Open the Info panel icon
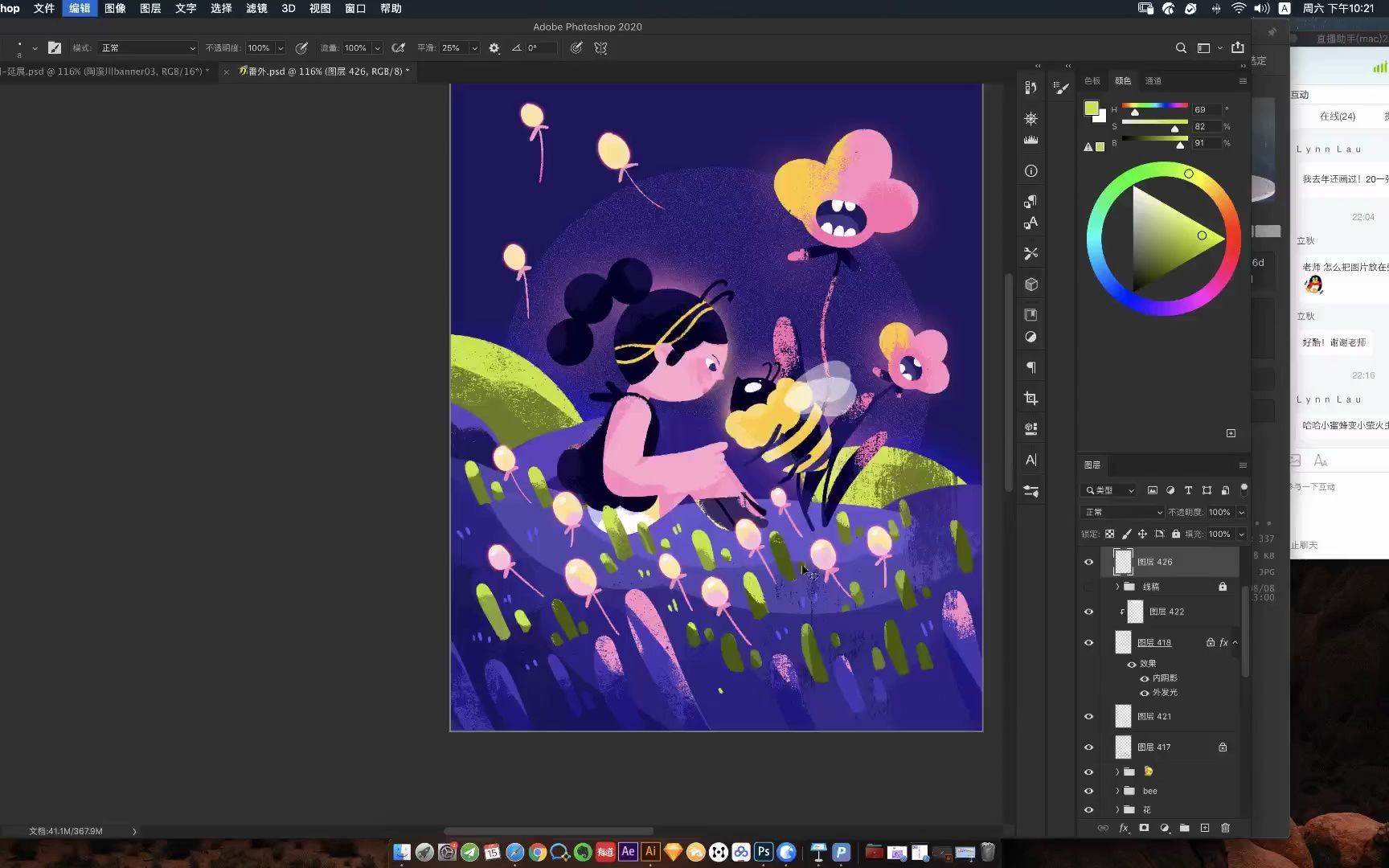 (1030, 171)
